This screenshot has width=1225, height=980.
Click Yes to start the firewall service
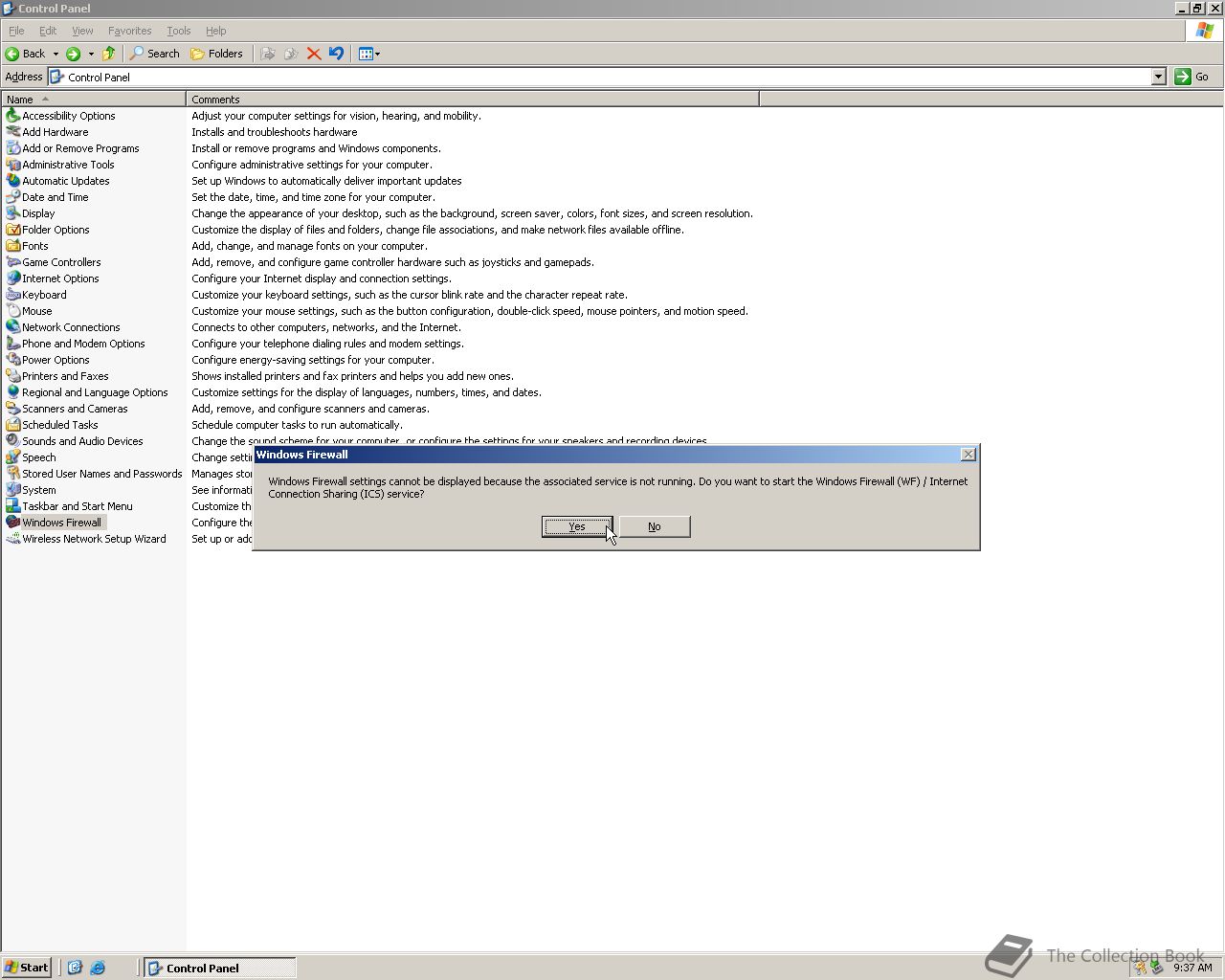click(x=577, y=526)
